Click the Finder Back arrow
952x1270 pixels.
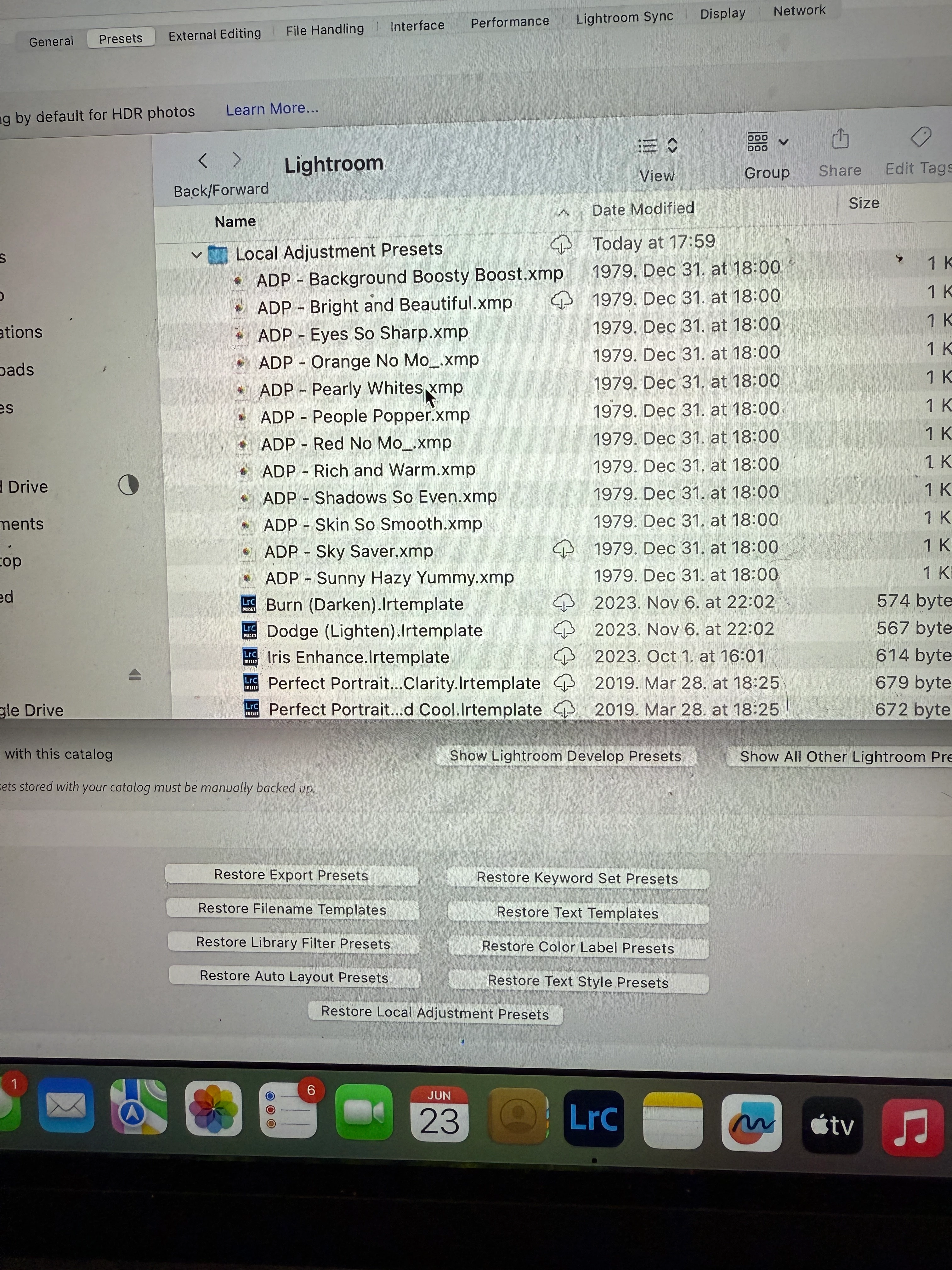coord(202,160)
